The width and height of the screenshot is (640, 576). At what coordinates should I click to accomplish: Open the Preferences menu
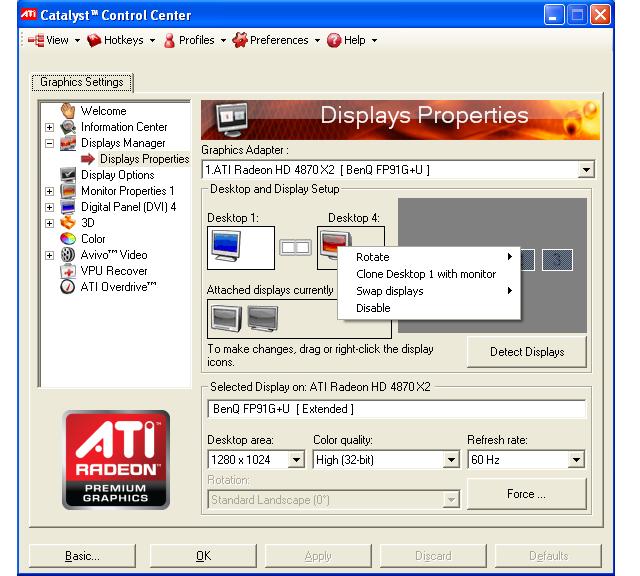pos(276,40)
